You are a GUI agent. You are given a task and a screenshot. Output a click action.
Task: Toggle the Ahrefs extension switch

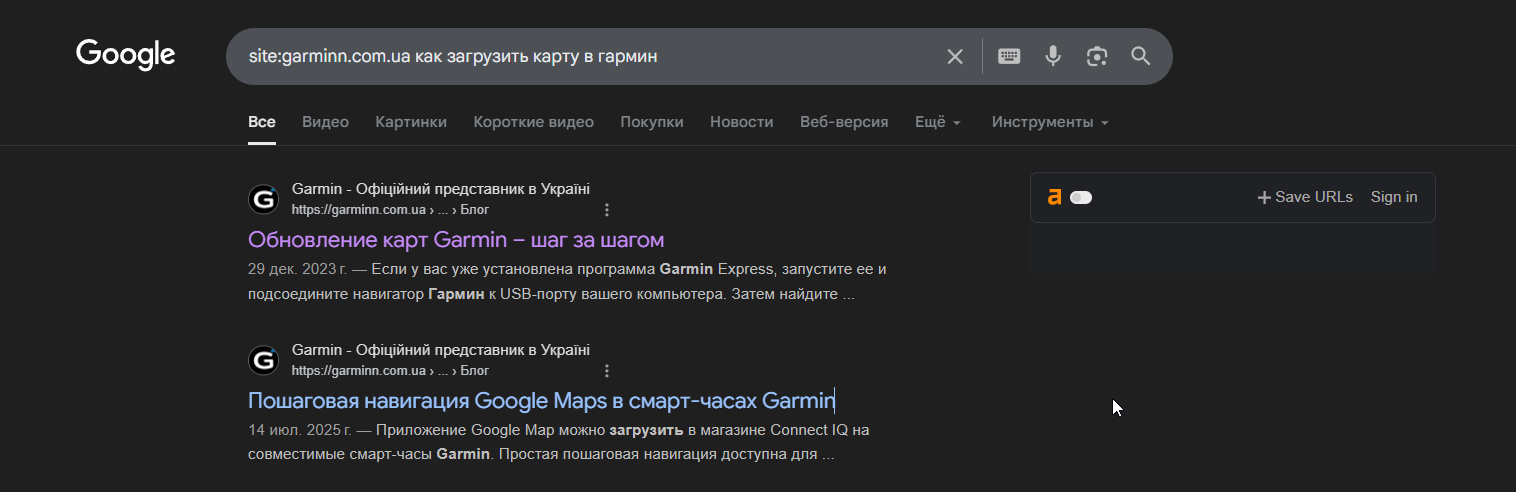point(1081,197)
